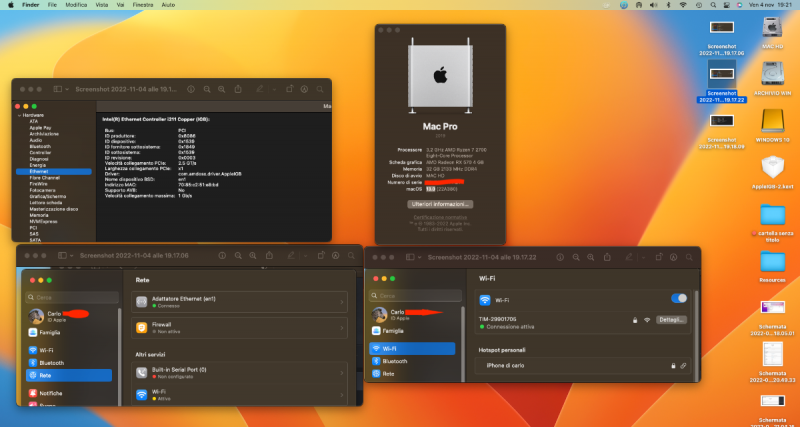This screenshot has height=427, width=800.
Task: Turn off the Wi-Fi switch in Screenshot 19.17.22
Action: pos(679,298)
